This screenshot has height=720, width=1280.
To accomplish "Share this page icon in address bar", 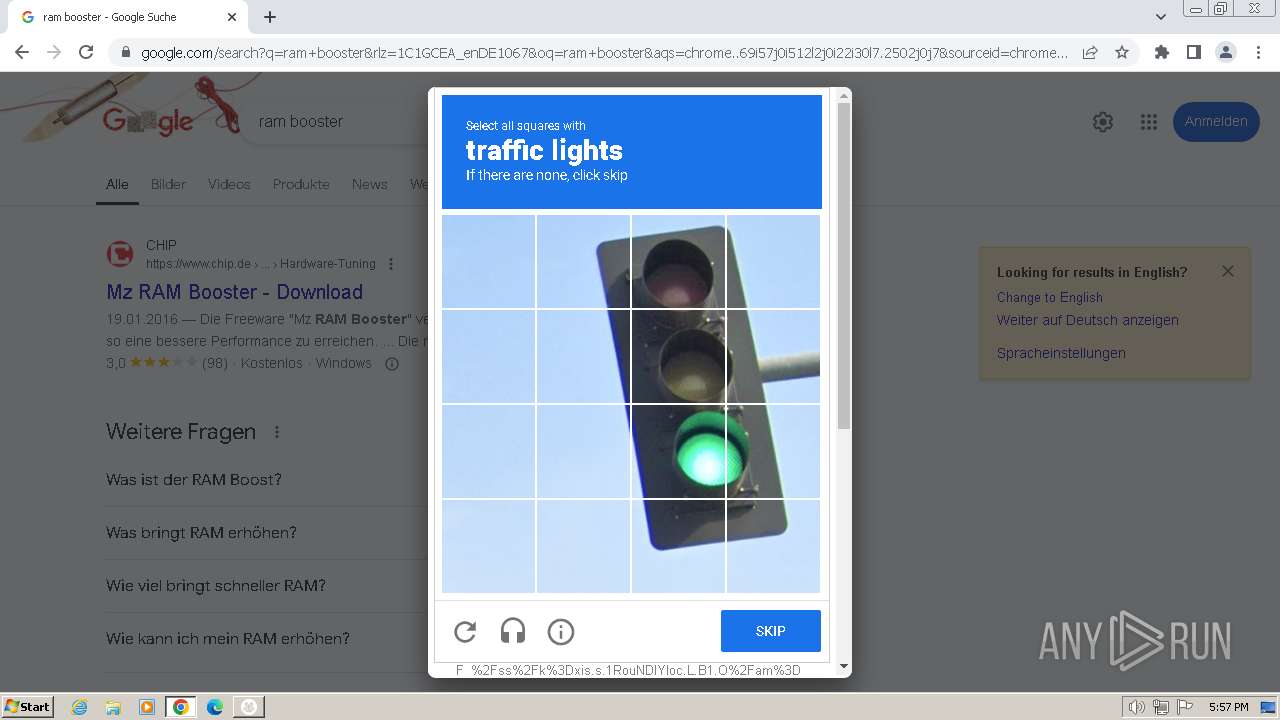I will [x=1090, y=52].
